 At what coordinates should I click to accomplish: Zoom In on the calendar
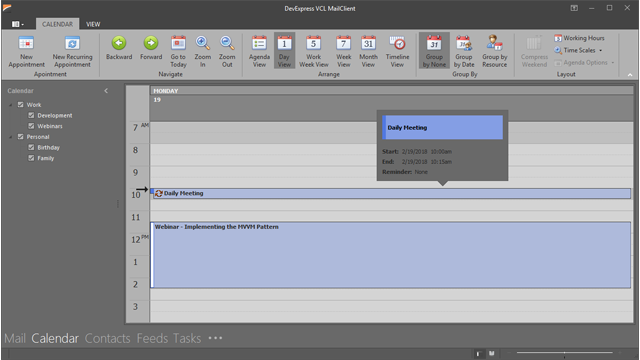pyautogui.click(x=202, y=51)
